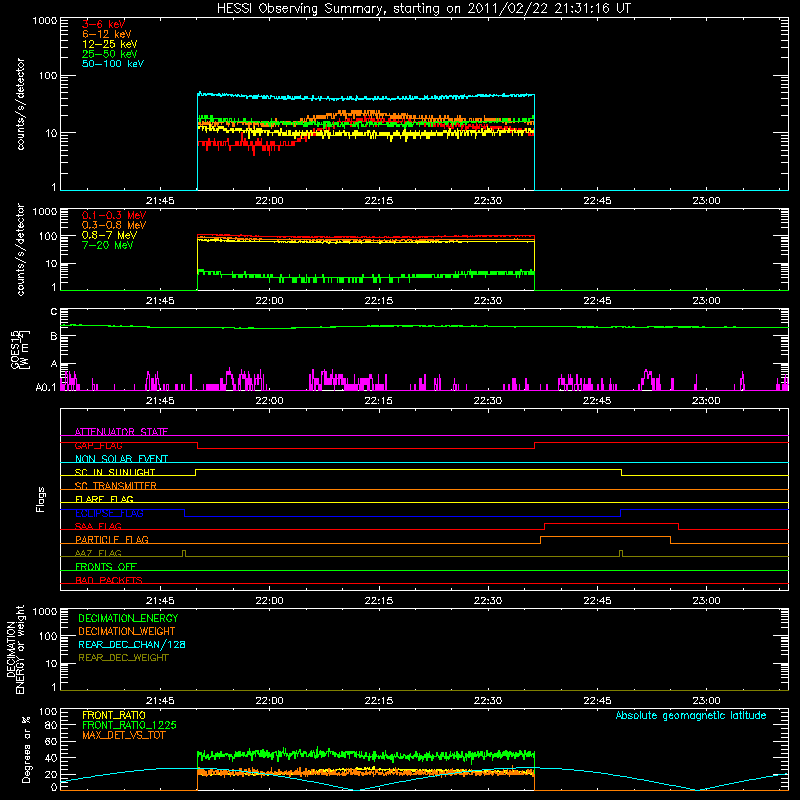800x800 pixels.
Task: Click the raised PARTICLE_FLAG step segment
Action: (x=605, y=537)
